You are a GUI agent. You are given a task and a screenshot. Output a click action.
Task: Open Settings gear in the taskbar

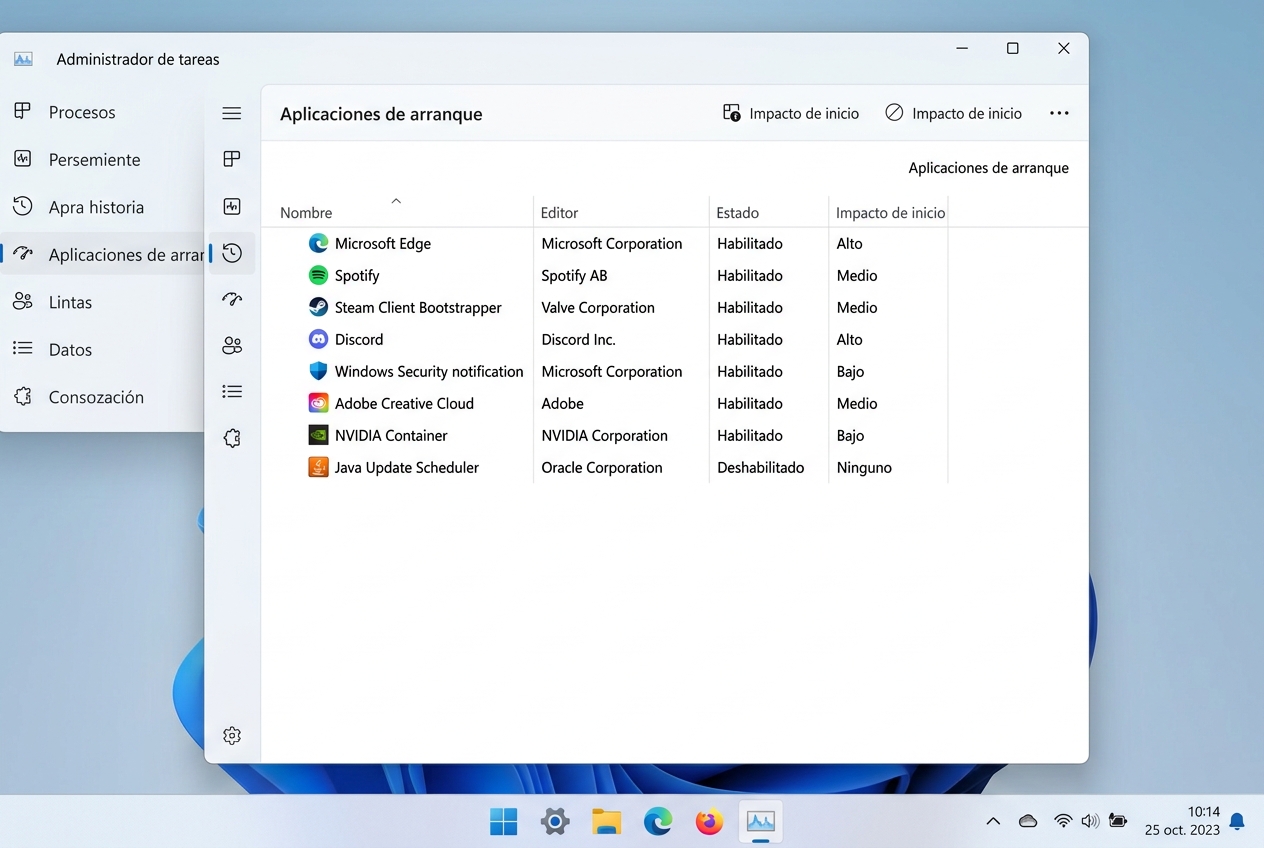[555, 822]
